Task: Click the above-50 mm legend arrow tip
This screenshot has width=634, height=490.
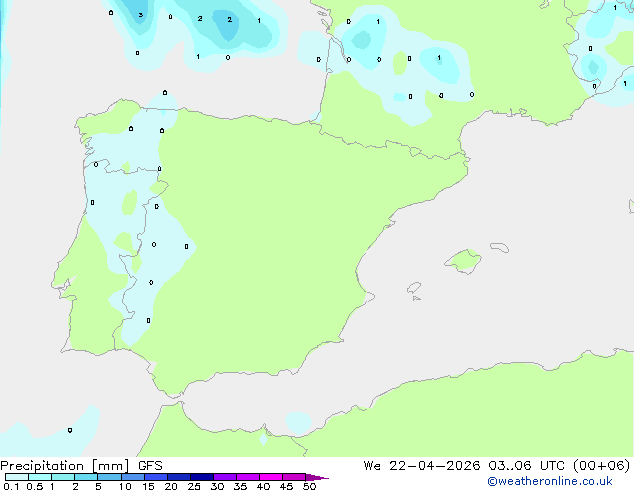Action: [317, 477]
